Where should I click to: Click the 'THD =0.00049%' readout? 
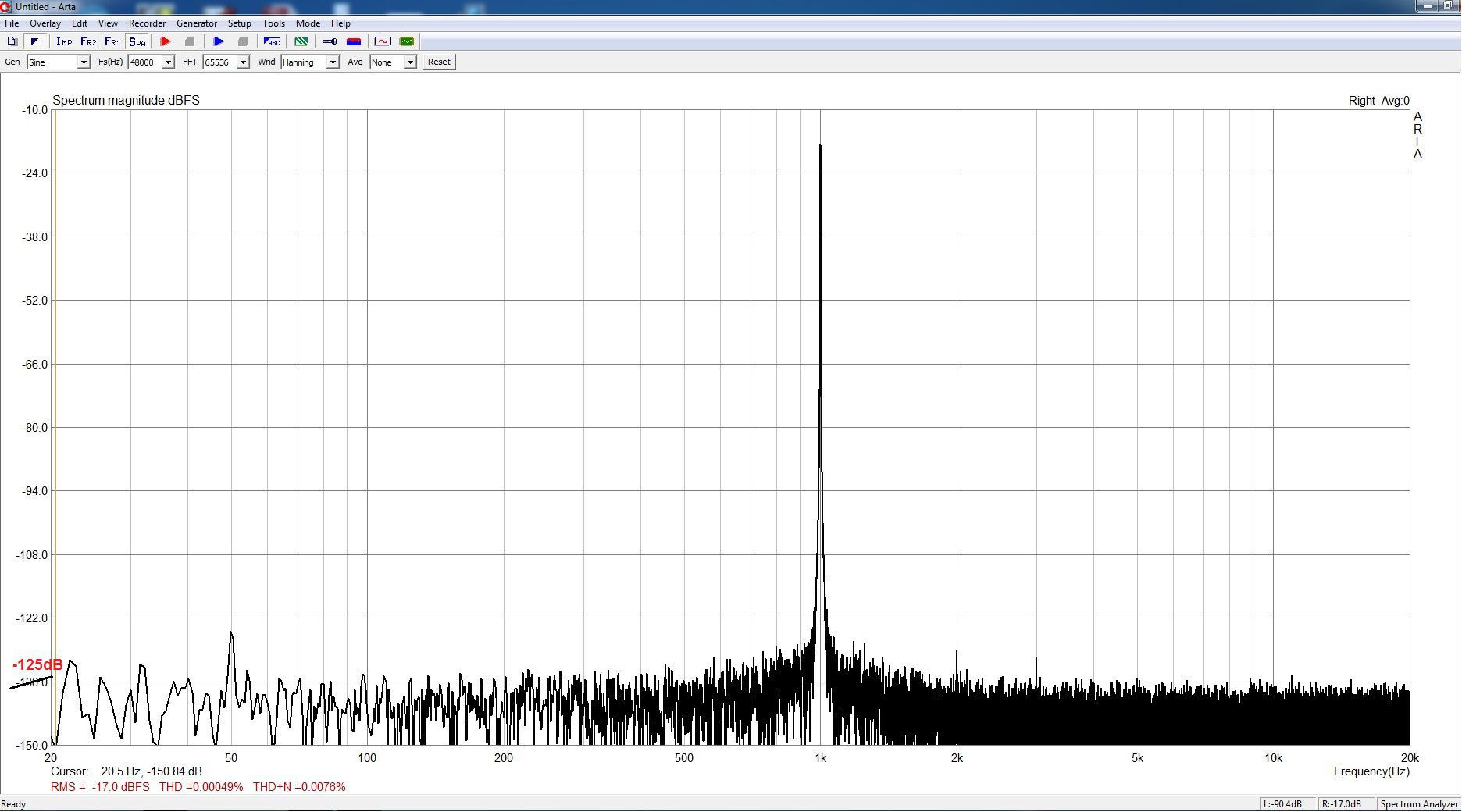pos(201,787)
